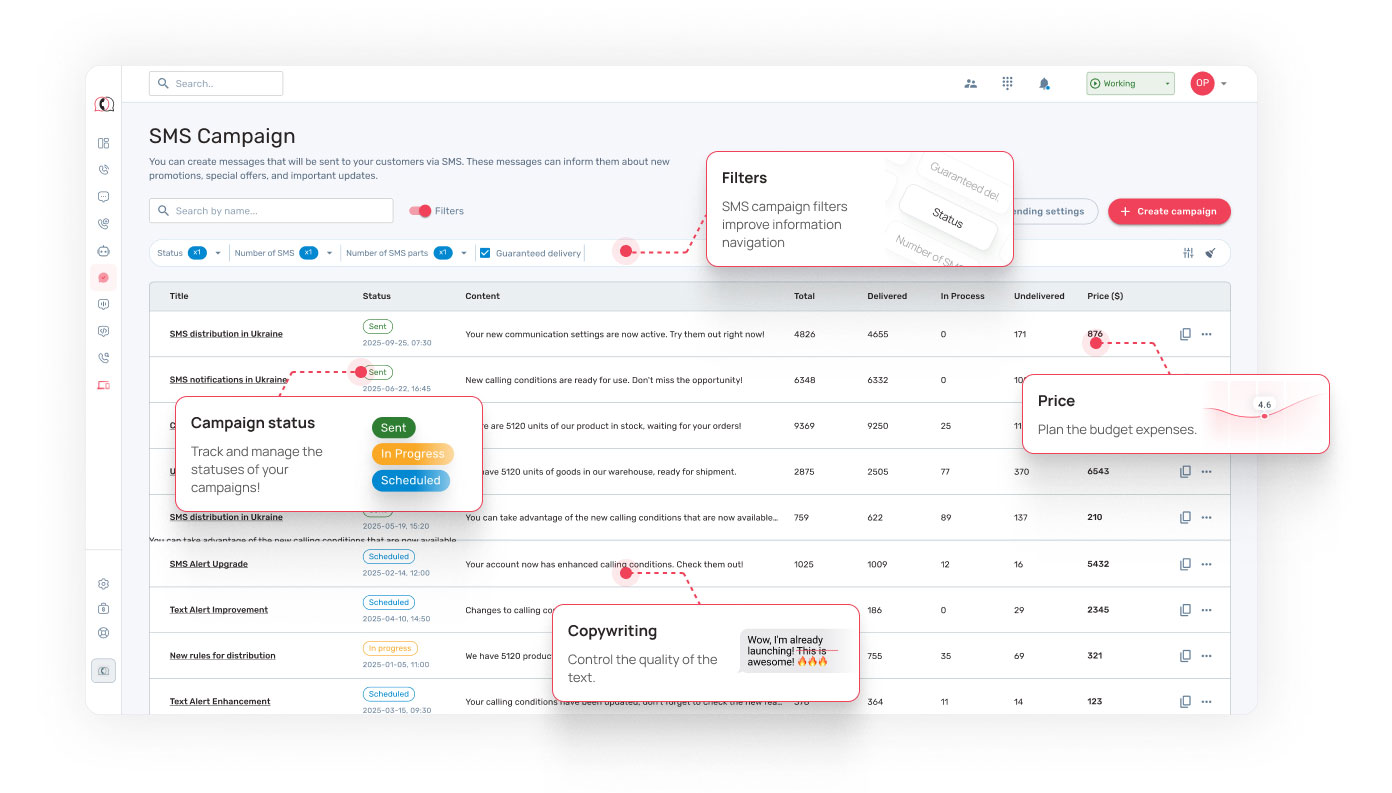Open the dashboard icon in sidebar
Screen dimensions: 1392x793
coord(103,143)
